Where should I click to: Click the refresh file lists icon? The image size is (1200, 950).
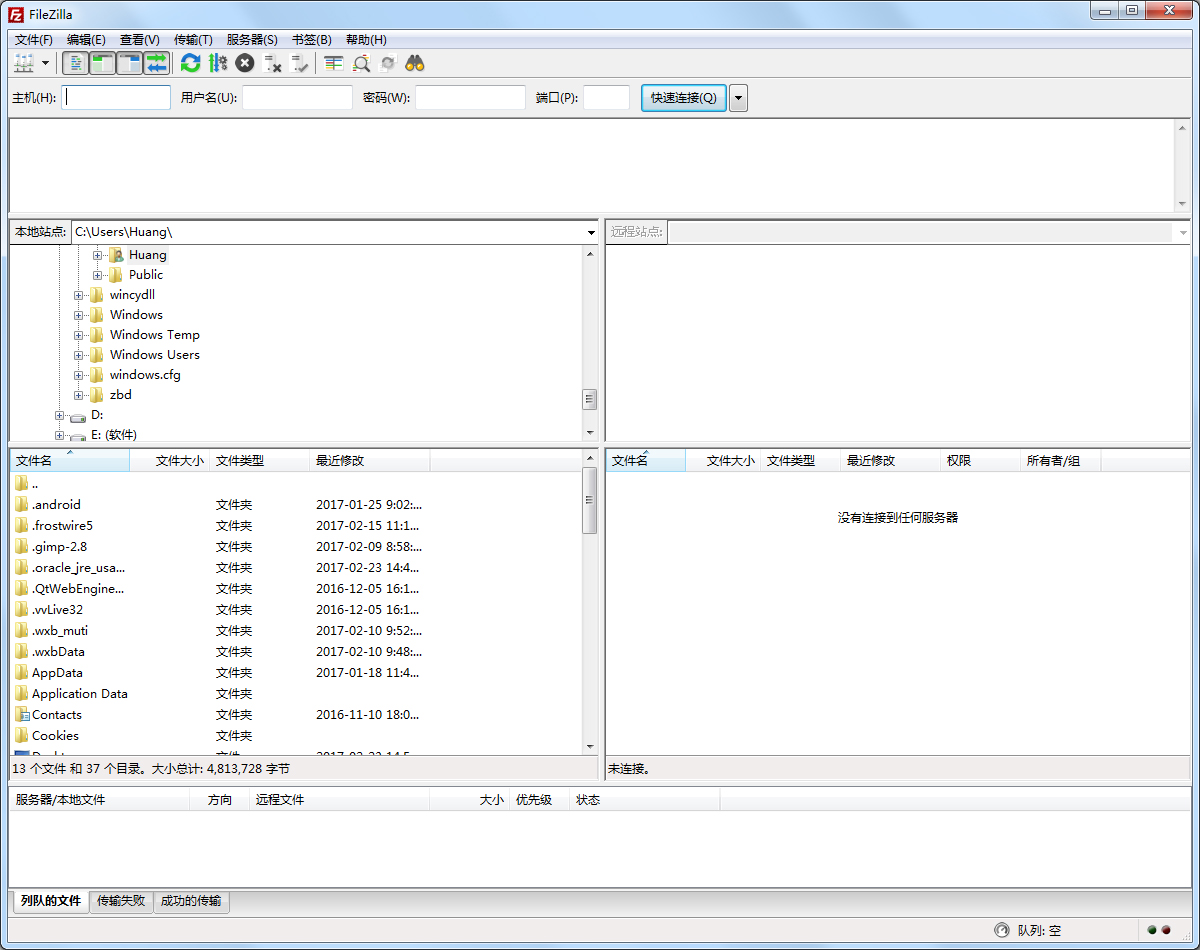tap(190, 63)
